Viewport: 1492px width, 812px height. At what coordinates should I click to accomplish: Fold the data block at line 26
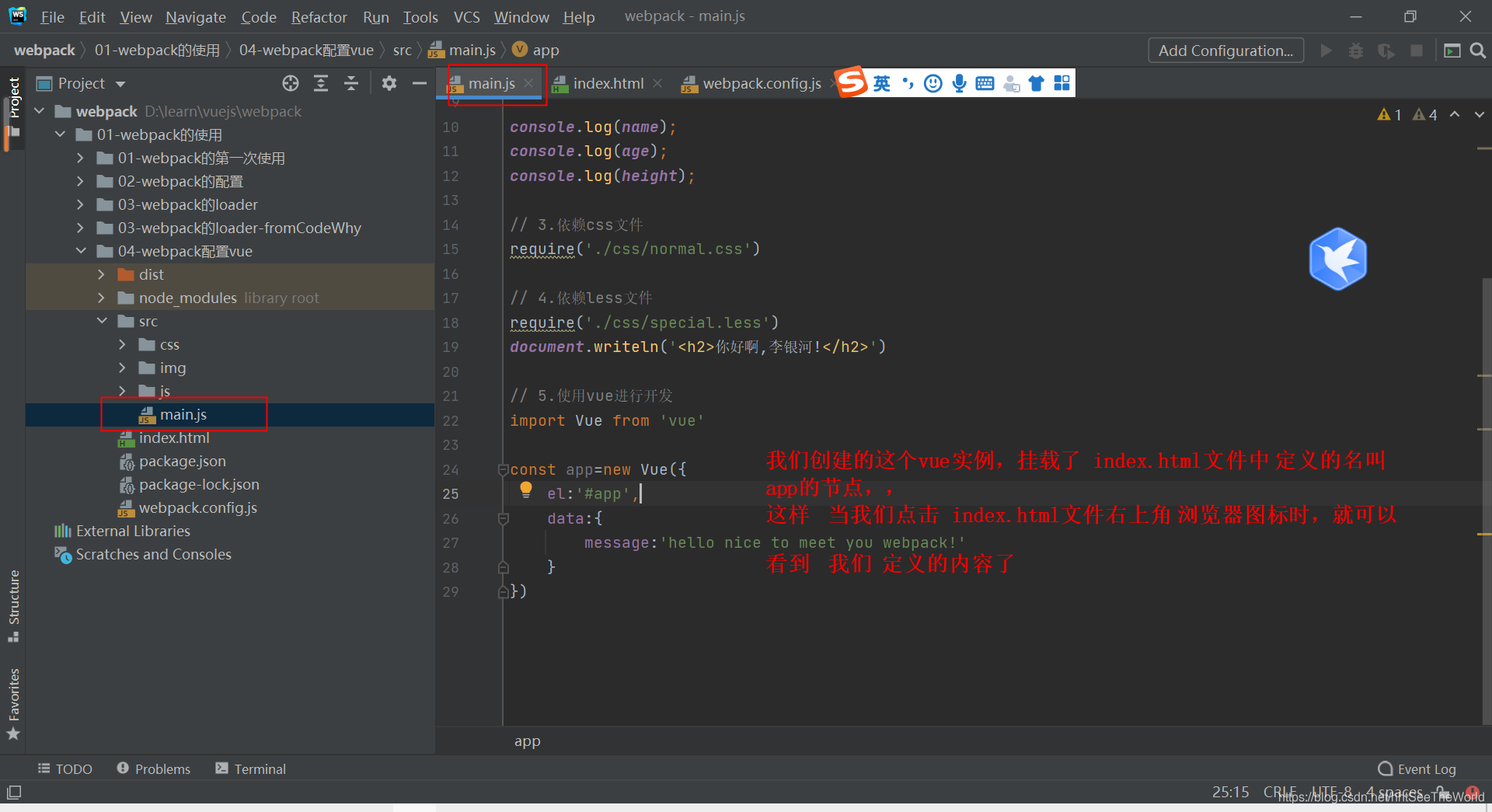pyautogui.click(x=503, y=518)
